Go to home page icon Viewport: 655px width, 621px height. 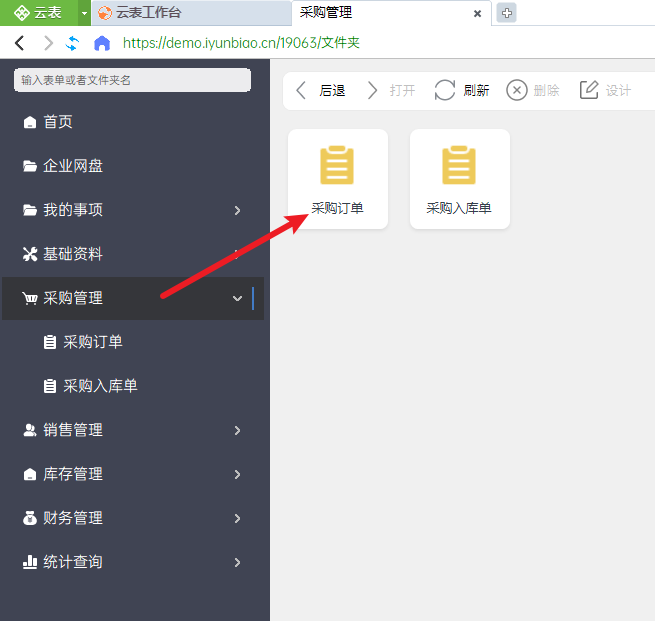[x=102, y=43]
